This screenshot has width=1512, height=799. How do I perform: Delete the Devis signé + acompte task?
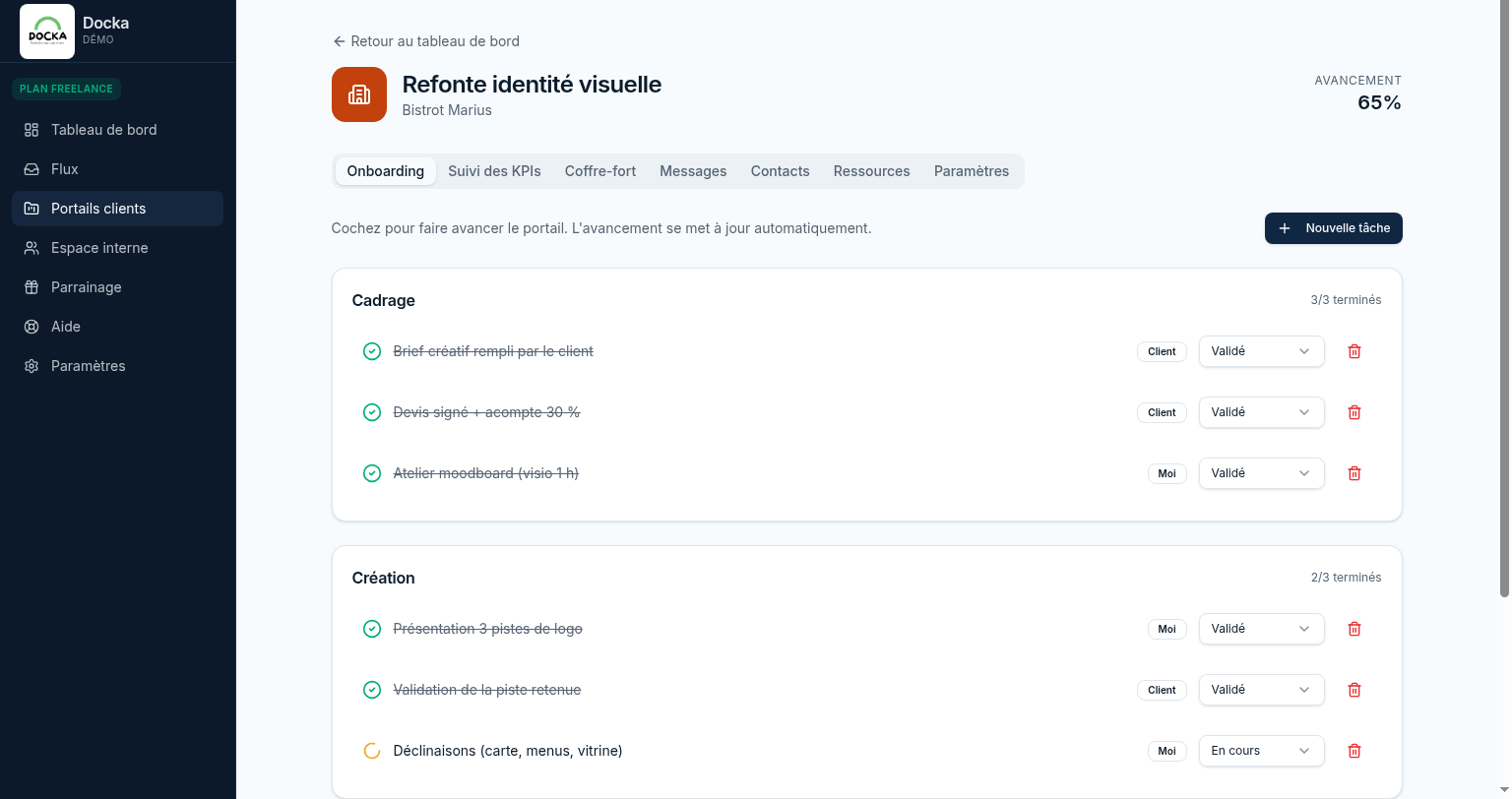tap(1354, 412)
